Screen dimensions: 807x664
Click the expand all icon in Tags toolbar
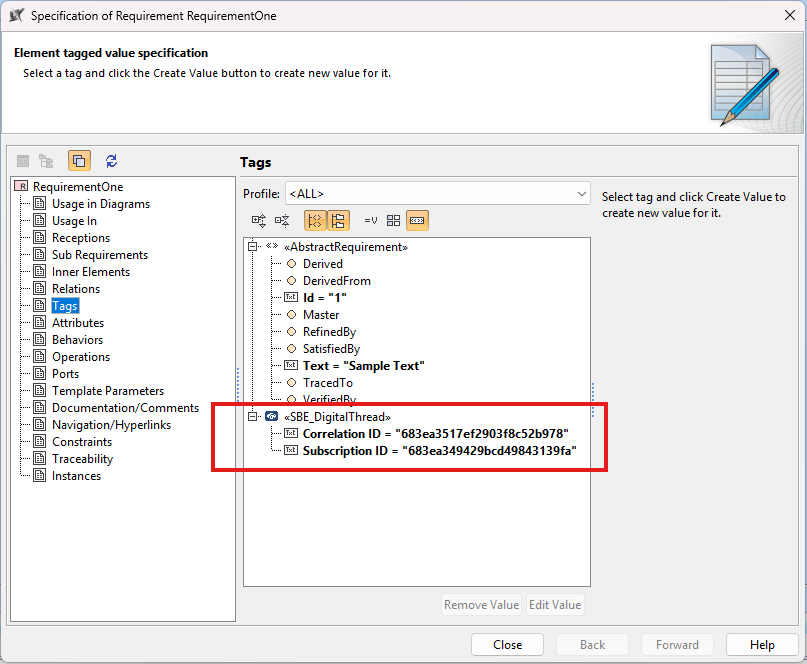coord(259,220)
